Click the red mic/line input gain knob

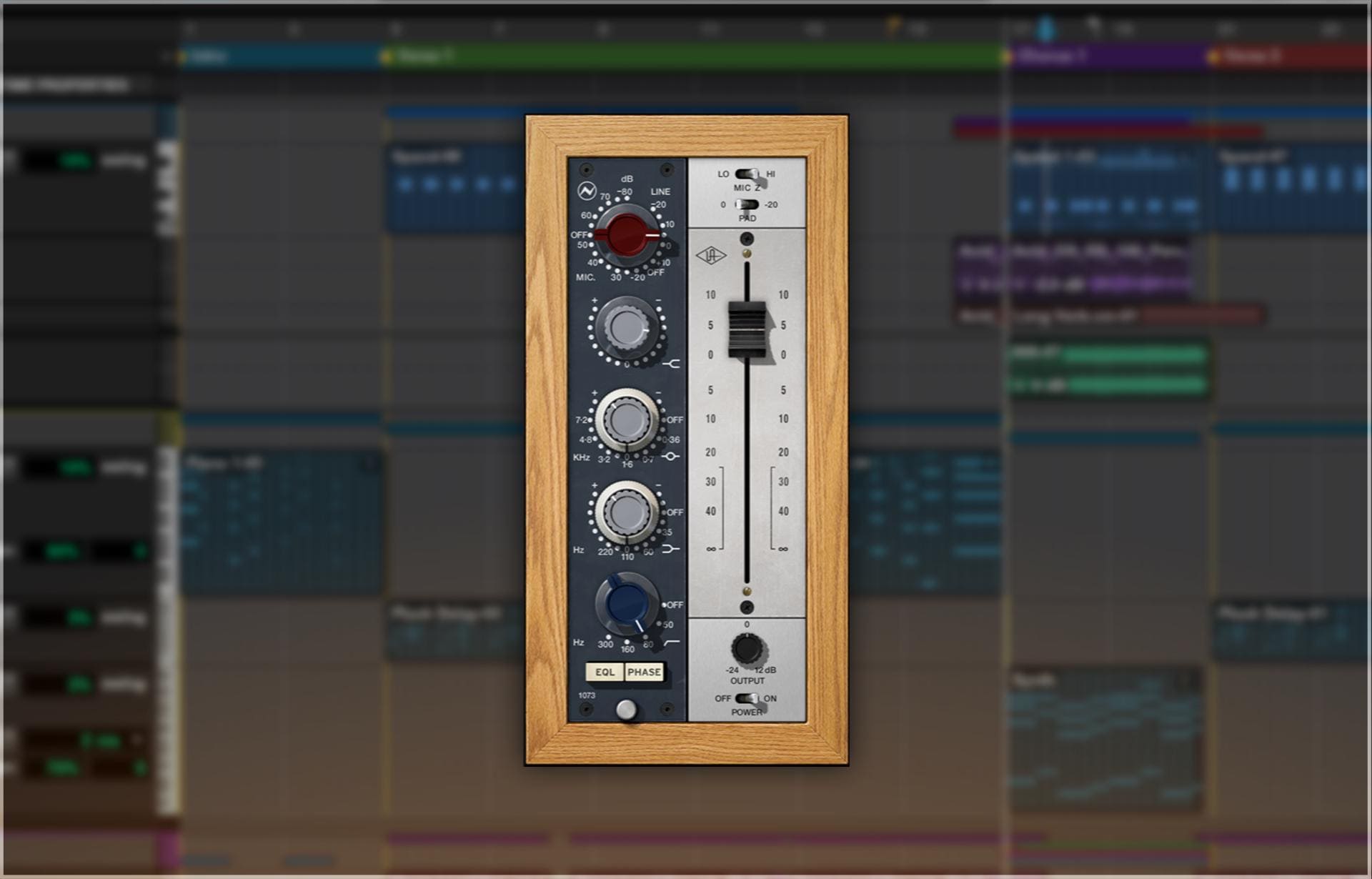point(627,234)
